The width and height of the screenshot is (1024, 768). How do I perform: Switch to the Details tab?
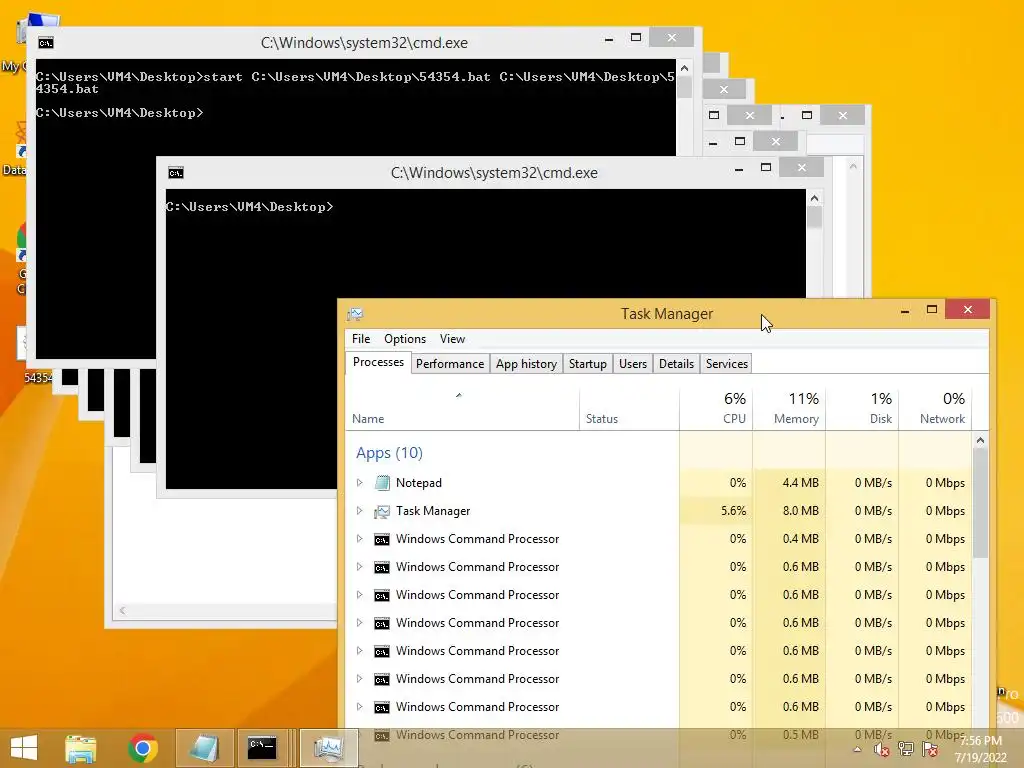point(676,364)
